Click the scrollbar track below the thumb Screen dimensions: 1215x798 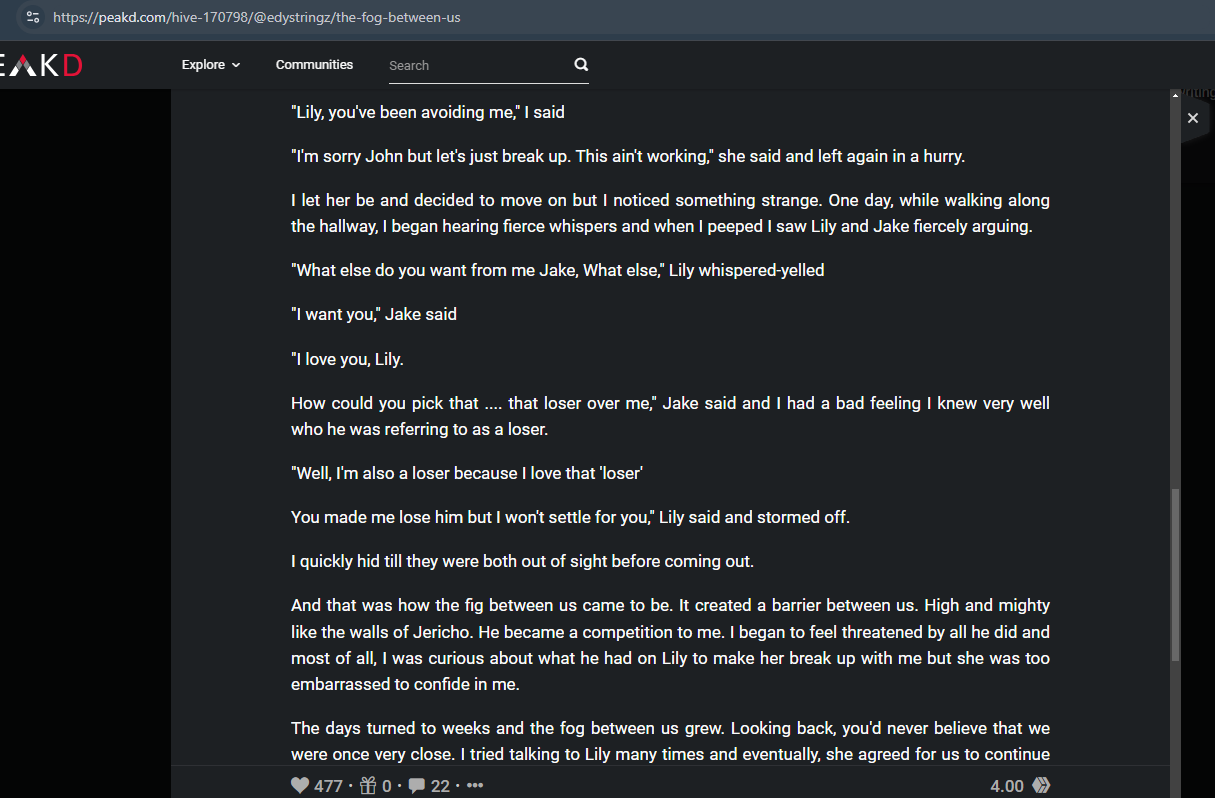click(x=1175, y=712)
